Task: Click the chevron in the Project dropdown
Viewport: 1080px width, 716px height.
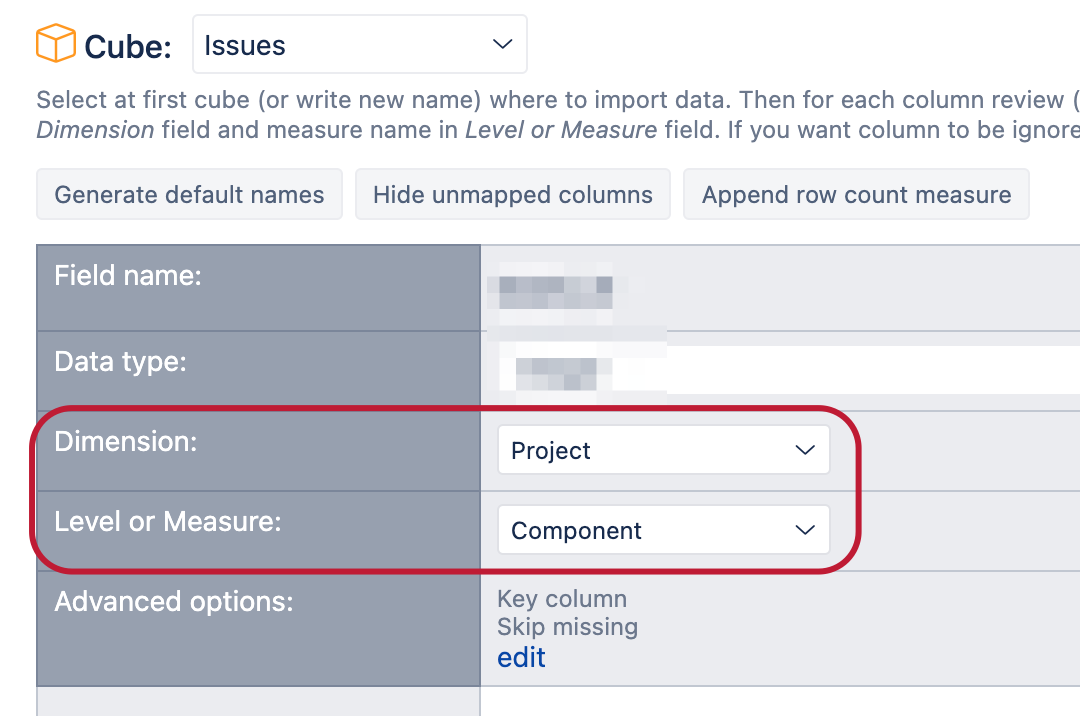Action: (804, 450)
